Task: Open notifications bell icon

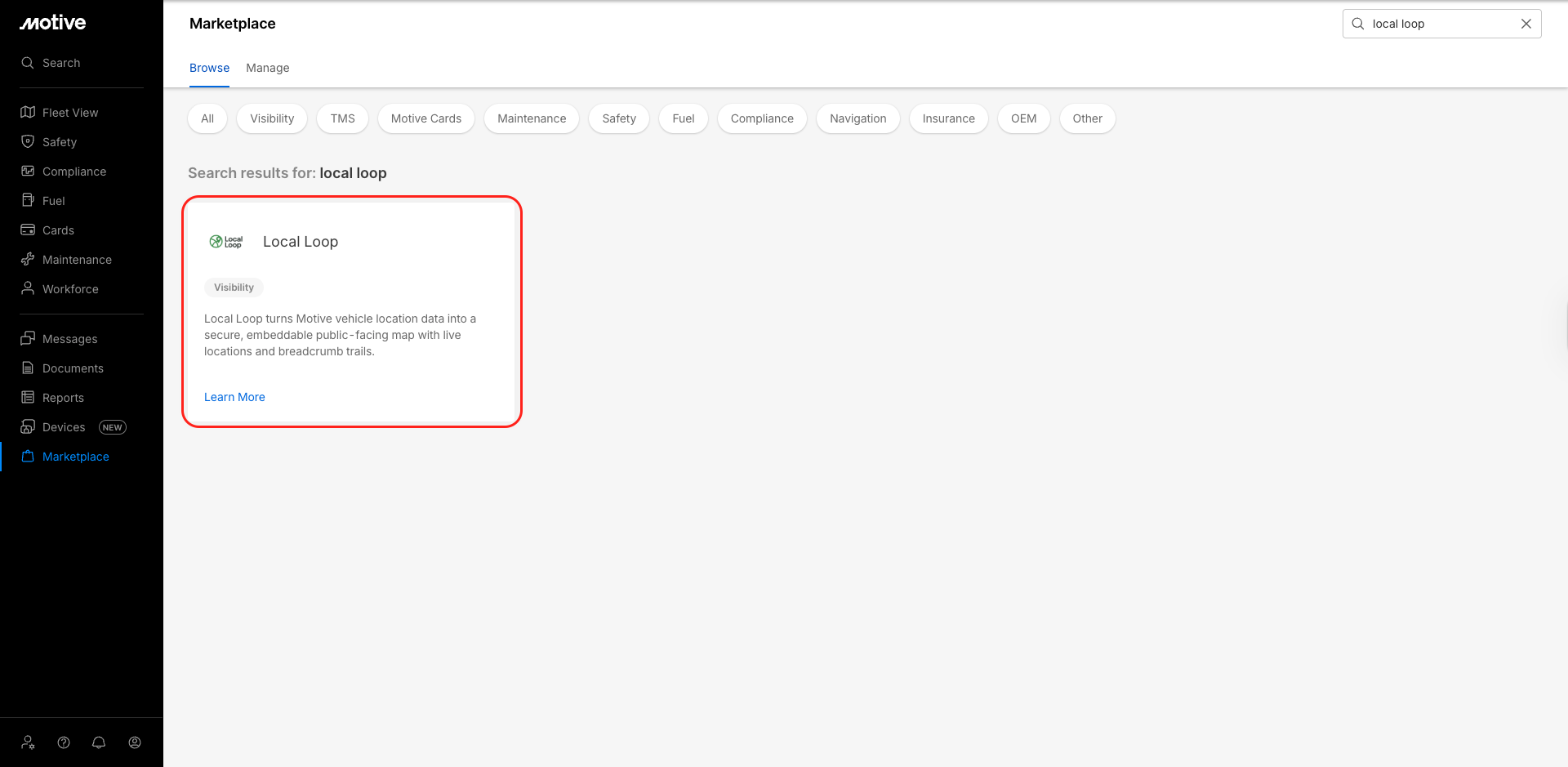Action: tap(99, 742)
